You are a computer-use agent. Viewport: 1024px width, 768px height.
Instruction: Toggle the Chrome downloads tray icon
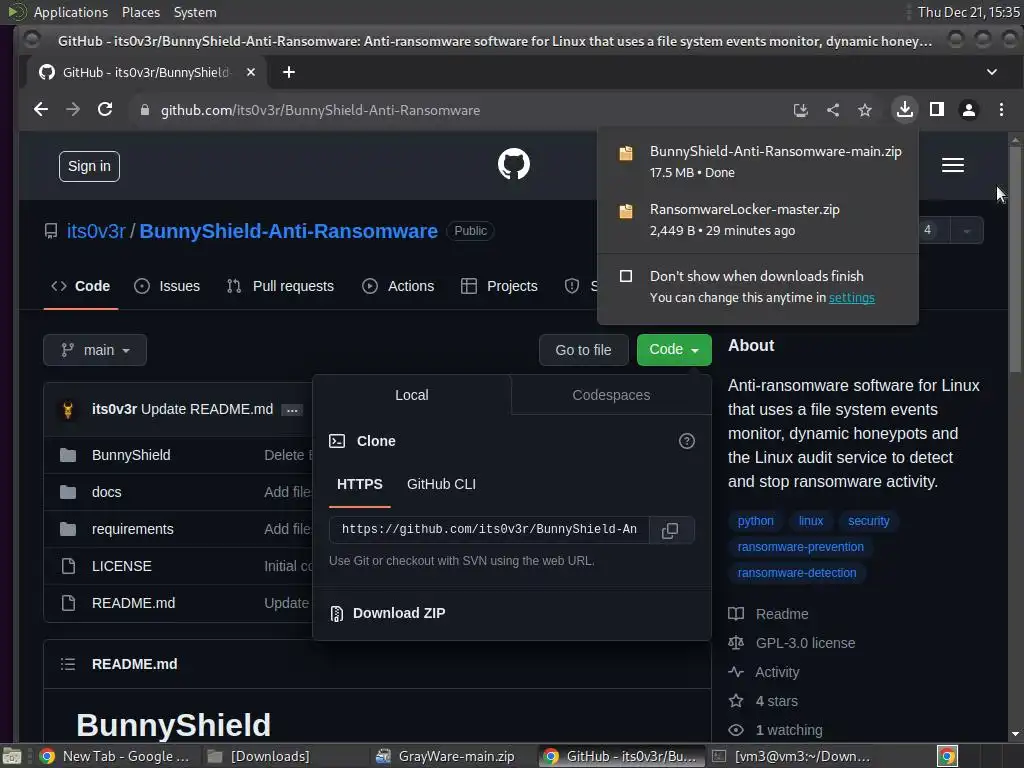(x=904, y=109)
